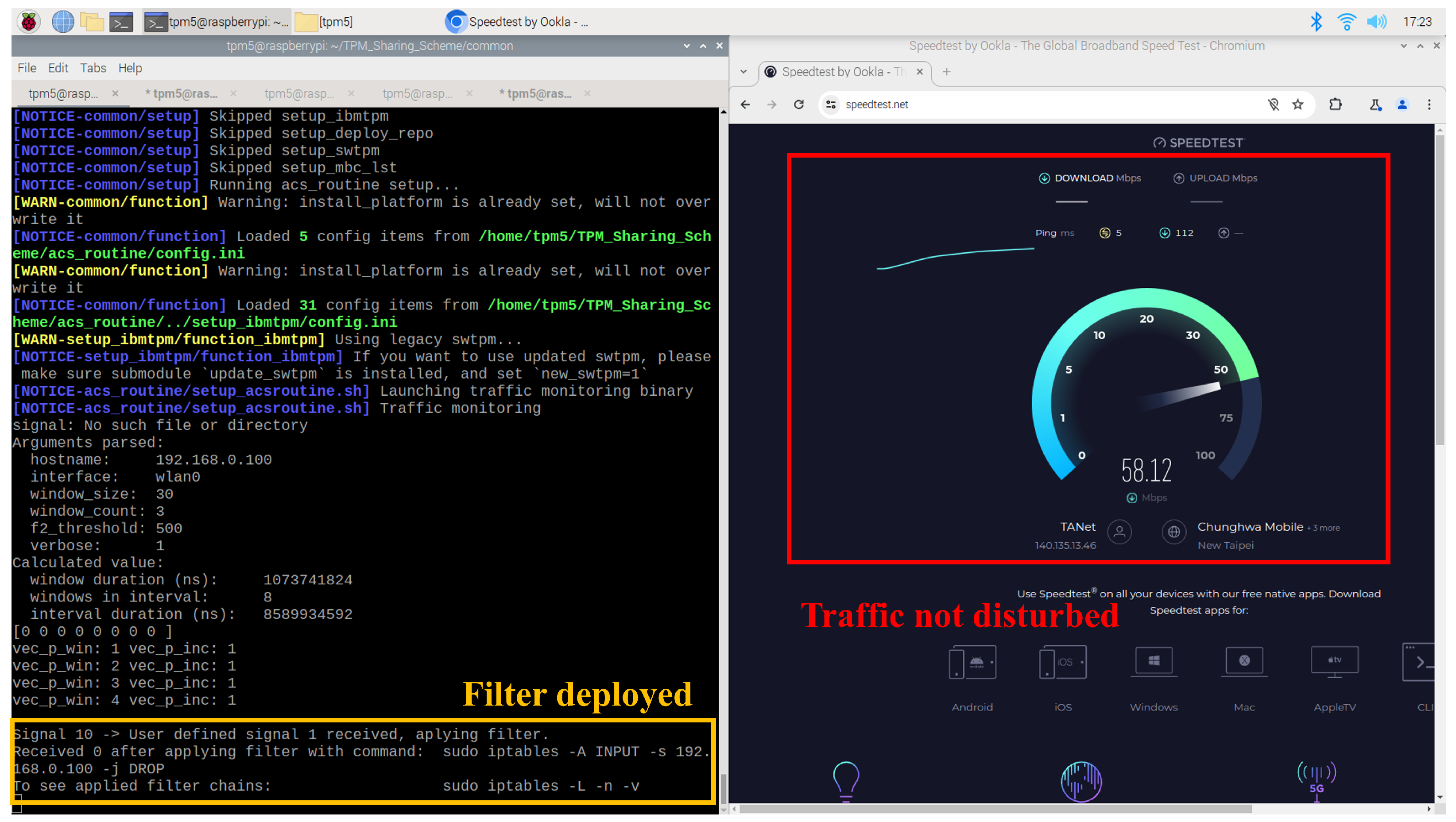Open the Chrome Labs flask icon

point(1376,104)
